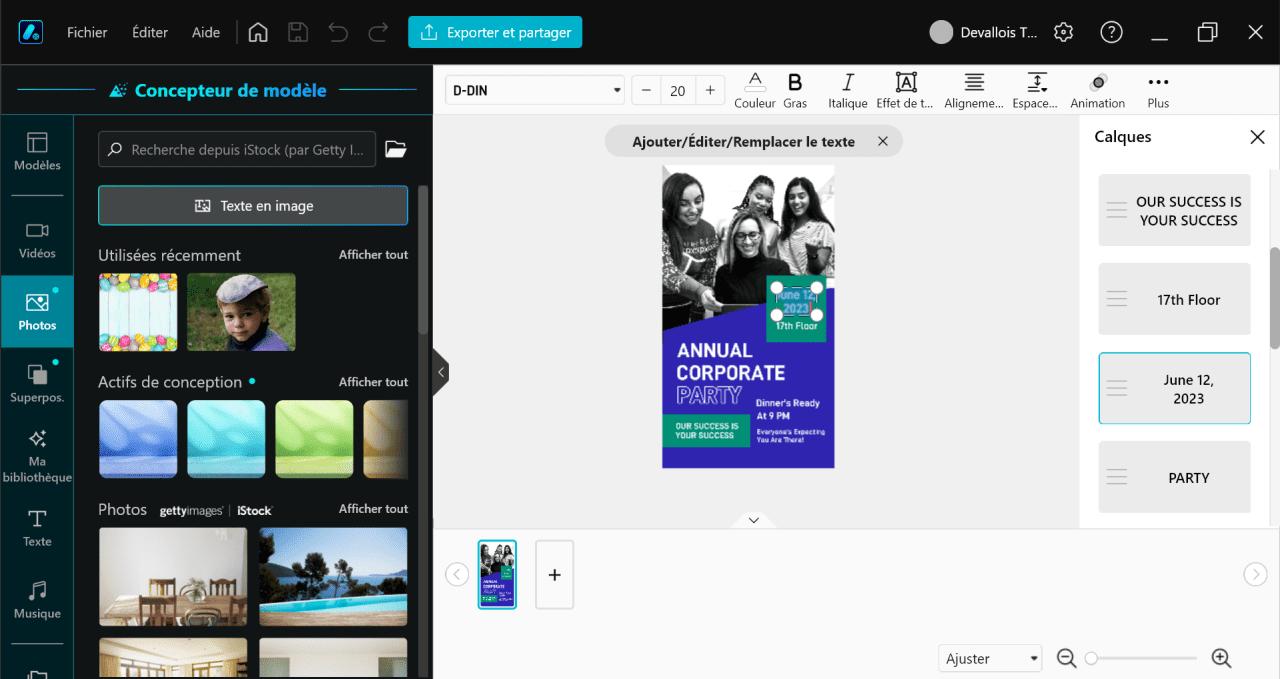Show all Utilisées récemment photos

click(373, 255)
